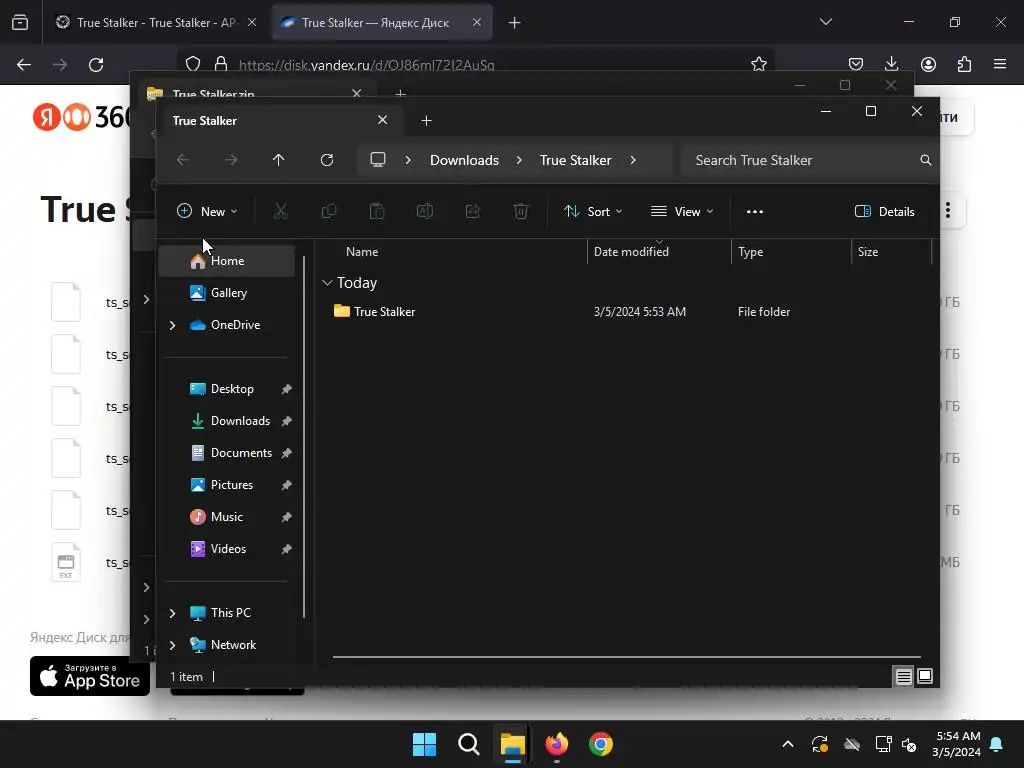Click the search magnifier in Explorer search box

tap(925, 160)
